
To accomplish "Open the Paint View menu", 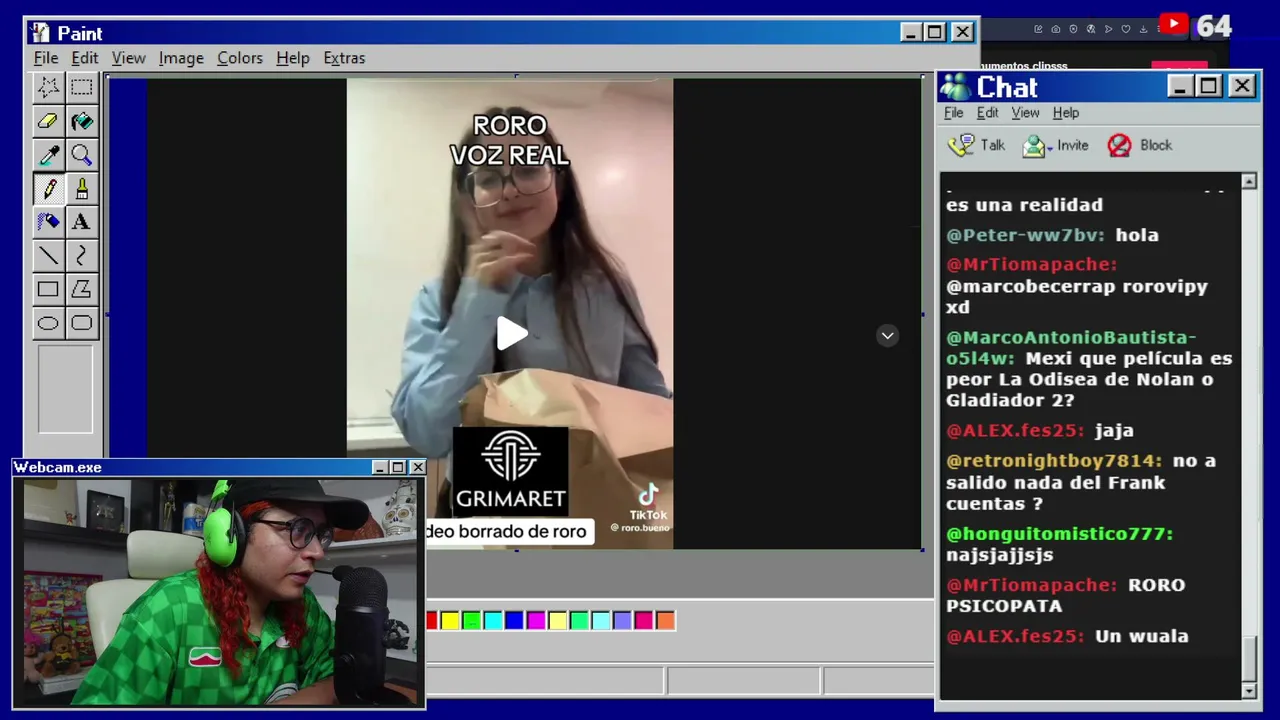I will pyautogui.click(x=128, y=58).
